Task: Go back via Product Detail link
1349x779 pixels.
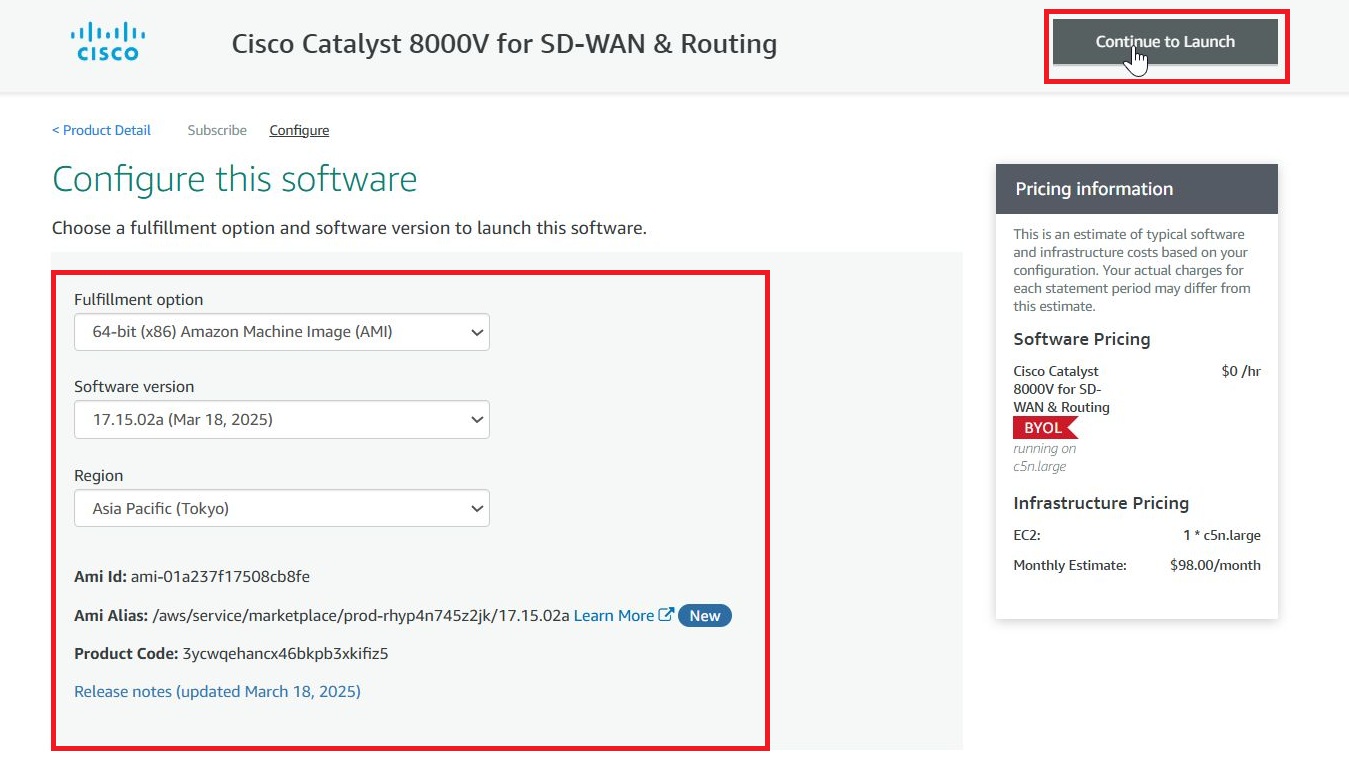Action: point(100,130)
